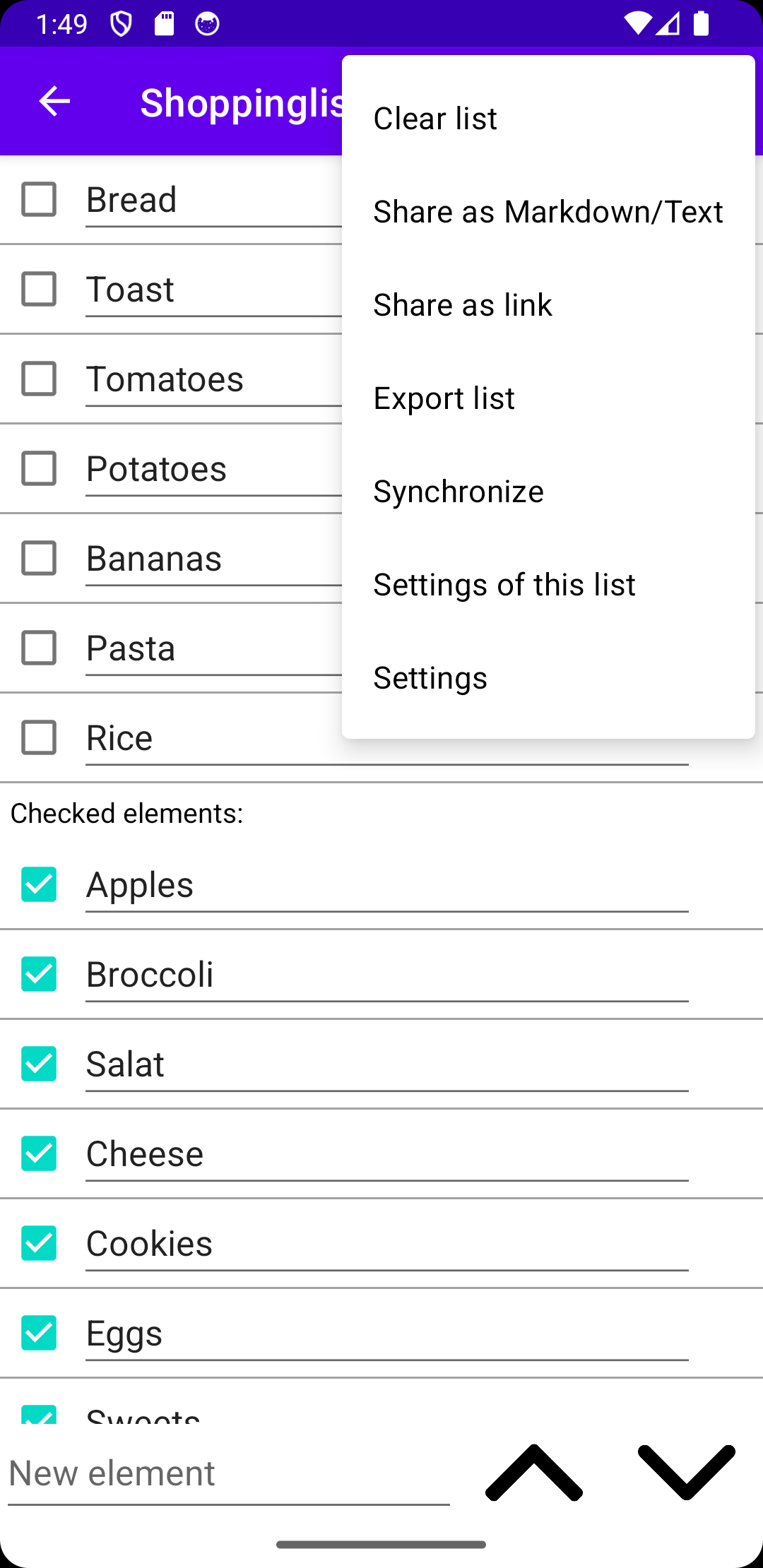Tap the down chevron arrow at bottom

[x=686, y=1473]
